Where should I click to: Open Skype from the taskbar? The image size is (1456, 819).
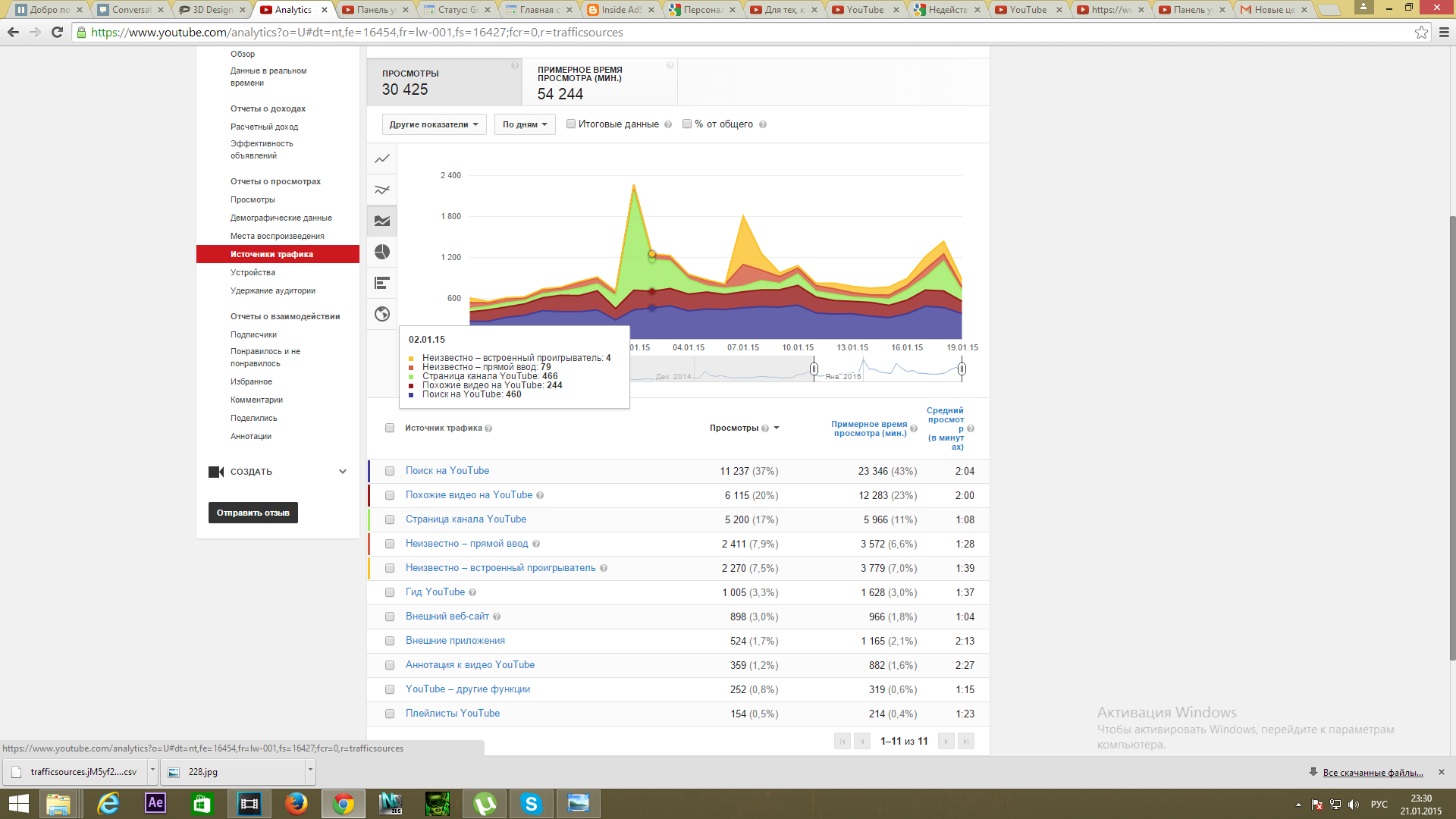coord(531,803)
